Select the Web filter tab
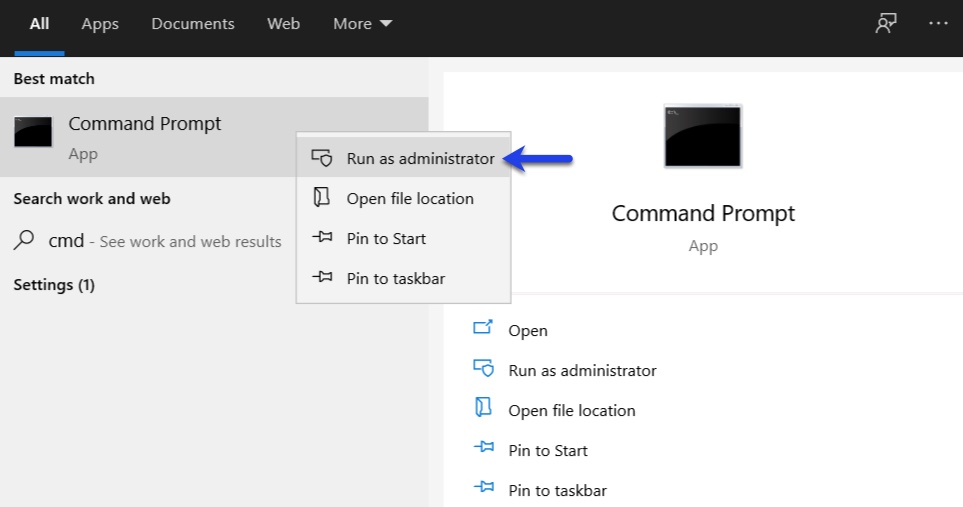The width and height of the screenshot is (963, 507). pyautogui.click(x=283, y=24)
